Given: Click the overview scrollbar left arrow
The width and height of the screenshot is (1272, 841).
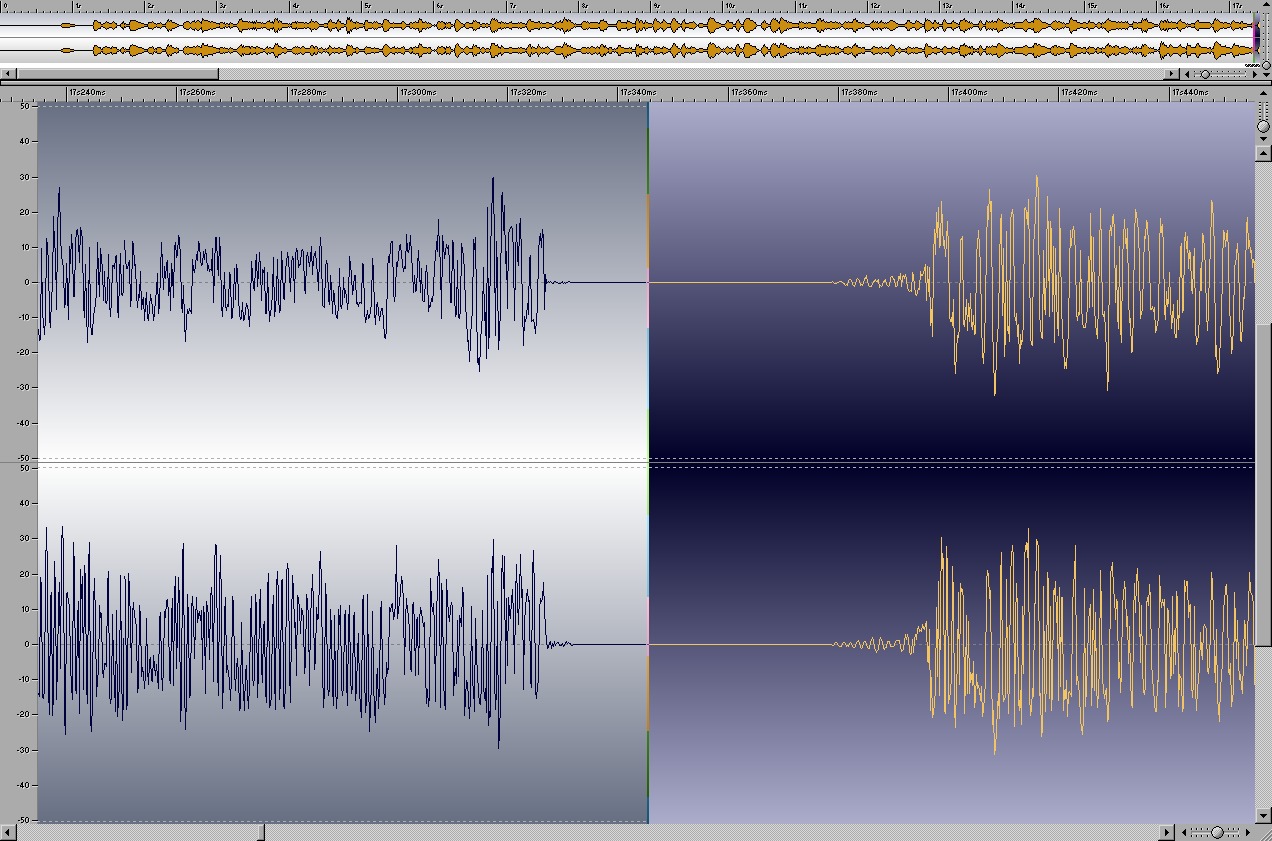Looking at the screenshot, I should coord(7,74).
